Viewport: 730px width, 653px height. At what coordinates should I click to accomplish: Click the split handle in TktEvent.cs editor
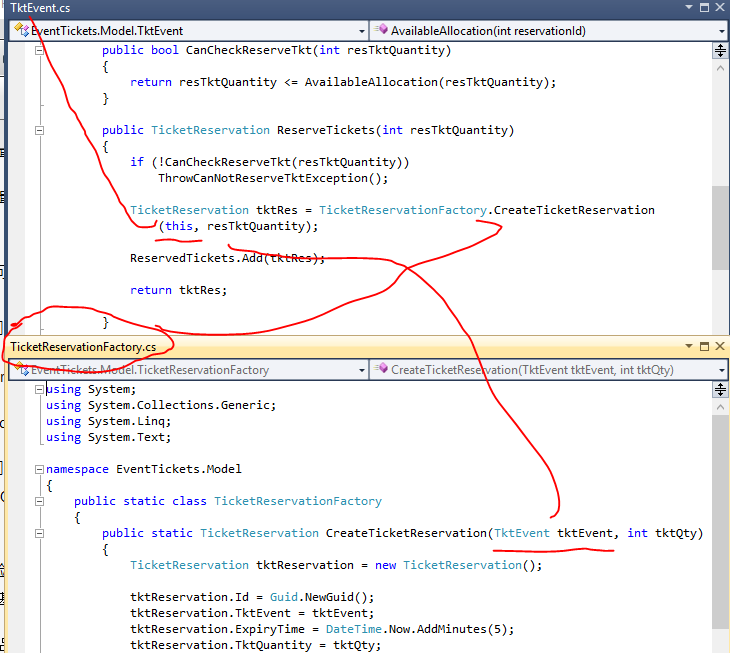coord(720,50)
